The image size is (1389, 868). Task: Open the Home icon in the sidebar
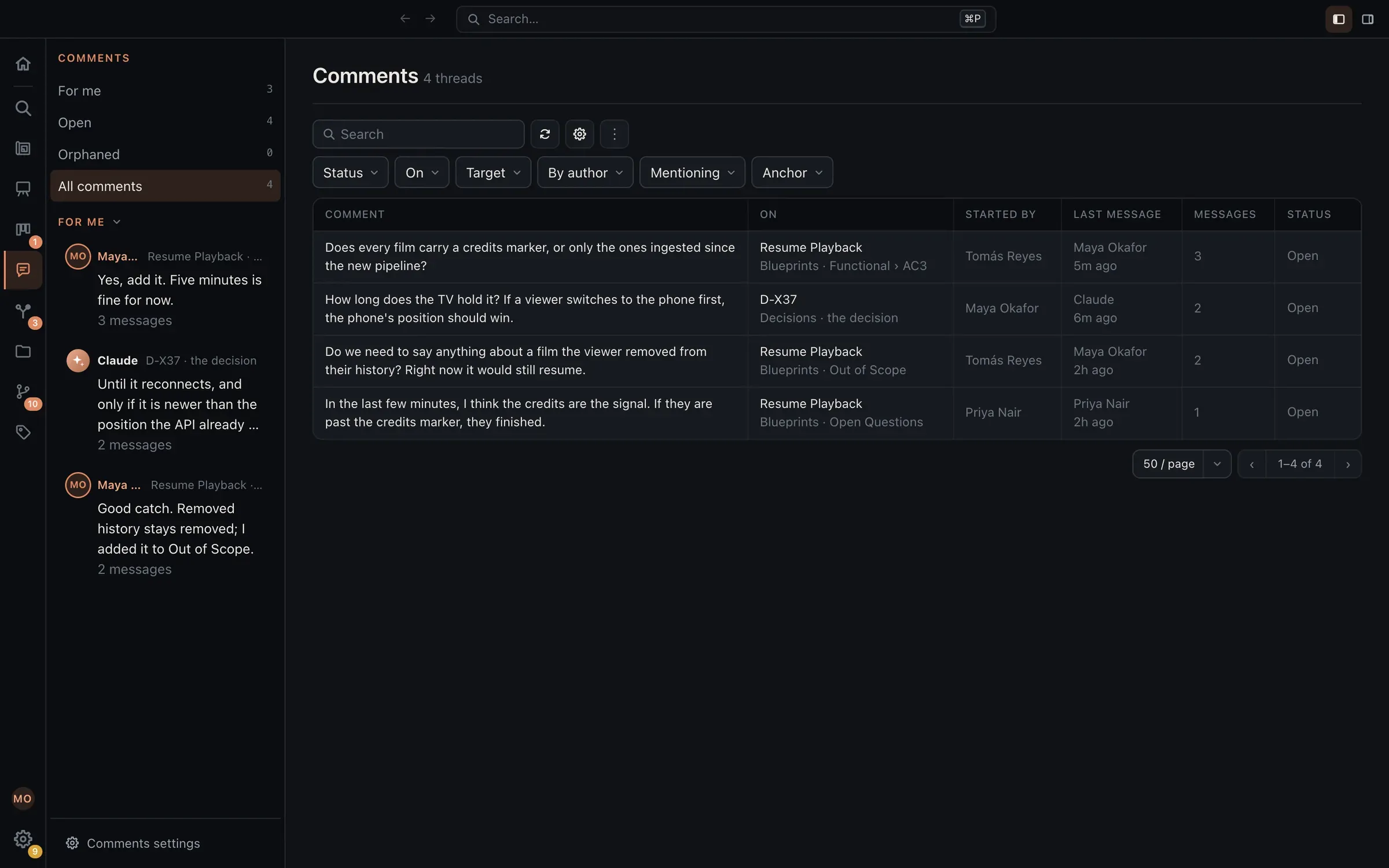click(x=23, y=64)
